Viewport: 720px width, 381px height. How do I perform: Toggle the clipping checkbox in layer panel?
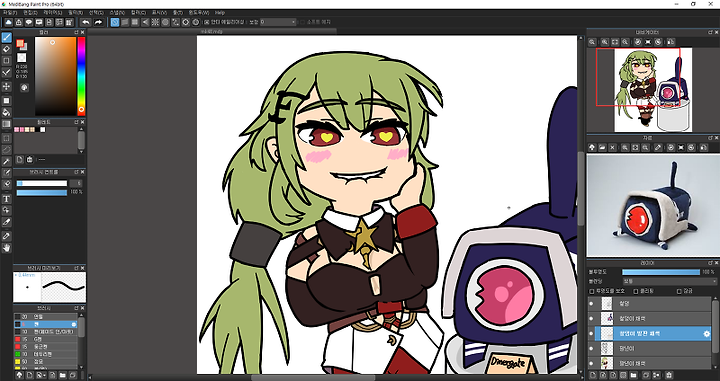tap(636, 291)
